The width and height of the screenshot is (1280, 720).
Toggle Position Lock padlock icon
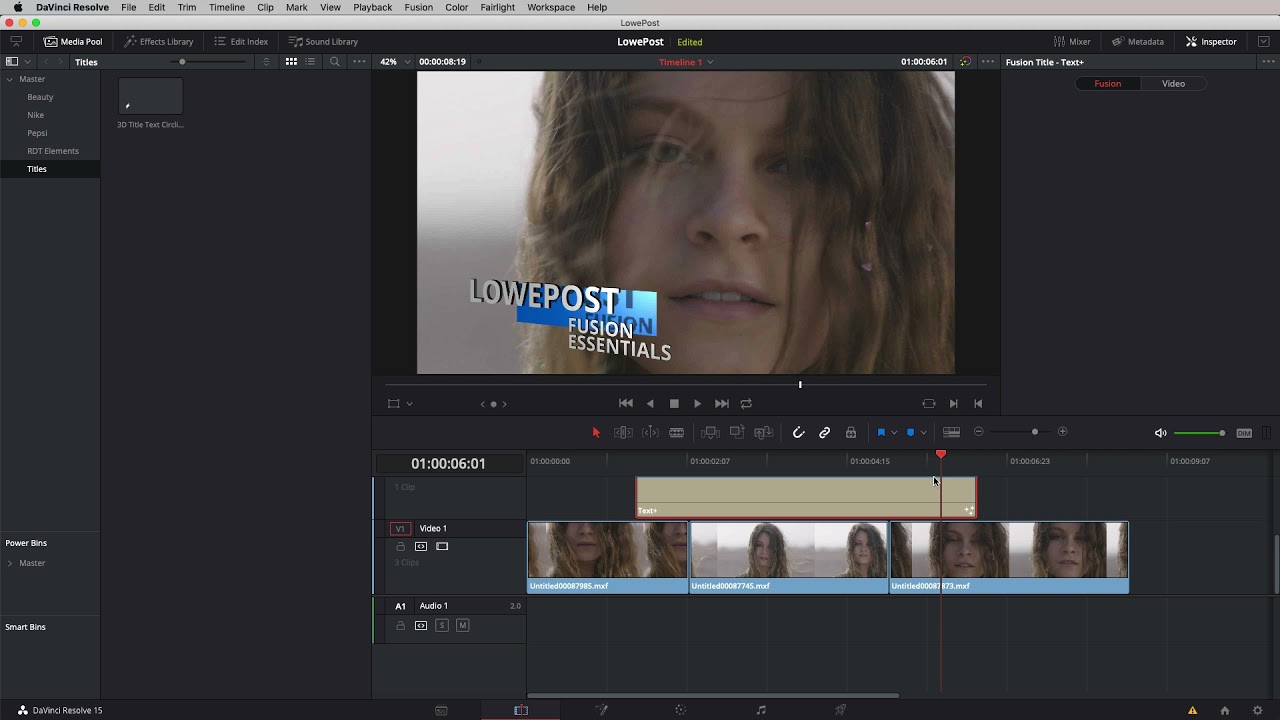[x=851, y=432]
